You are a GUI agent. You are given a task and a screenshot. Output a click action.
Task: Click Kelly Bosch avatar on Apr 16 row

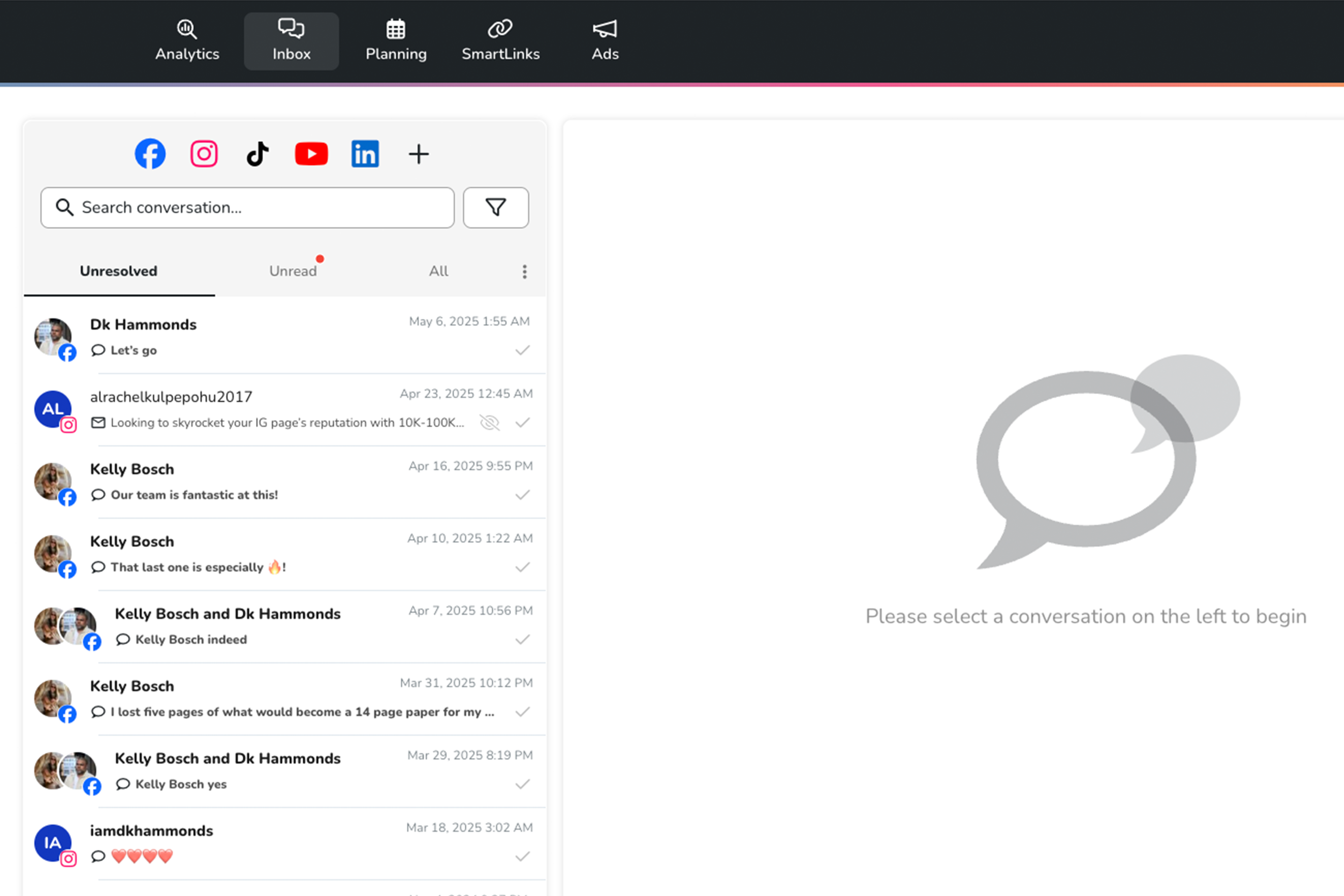(x=53, y=481)
